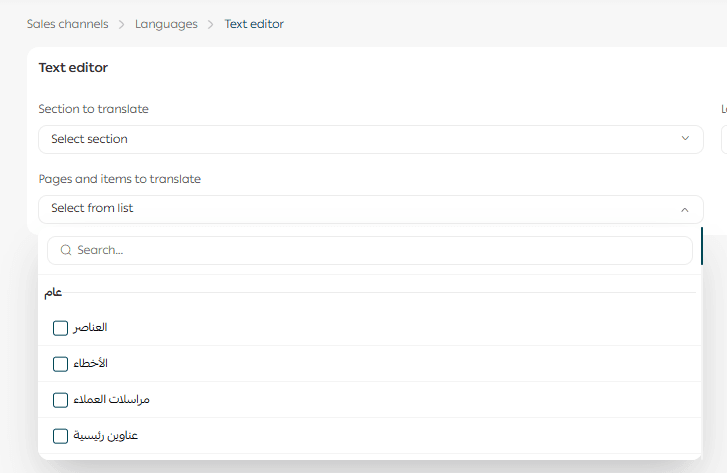
Task: Open the partially visible dropdown at the right edge
Action: [723, 139]
